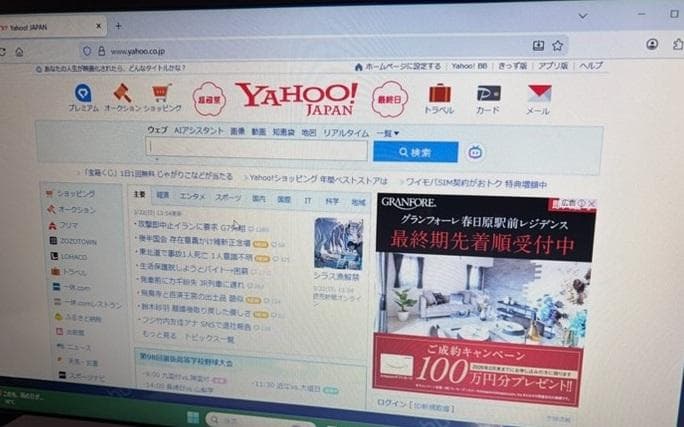Viewport: 684px width, 427px height.
Task: Open the ヘルプ top link
Action: 591,65
